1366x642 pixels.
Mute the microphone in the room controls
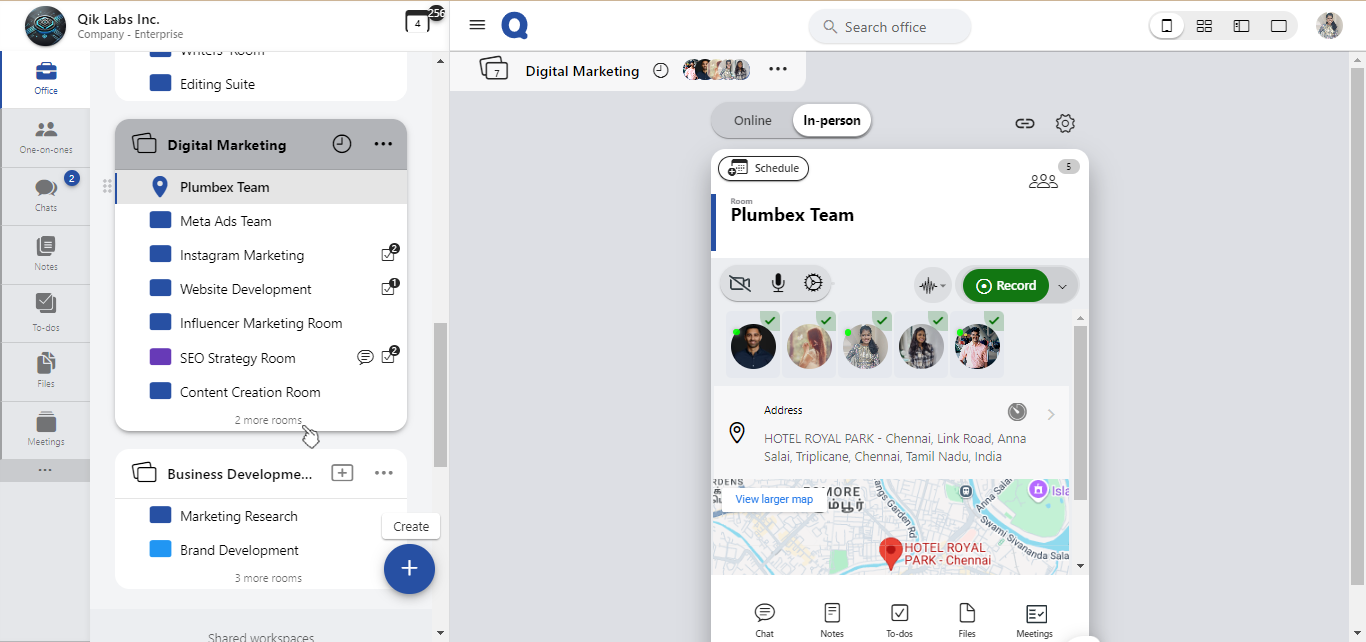click(778, 285)
